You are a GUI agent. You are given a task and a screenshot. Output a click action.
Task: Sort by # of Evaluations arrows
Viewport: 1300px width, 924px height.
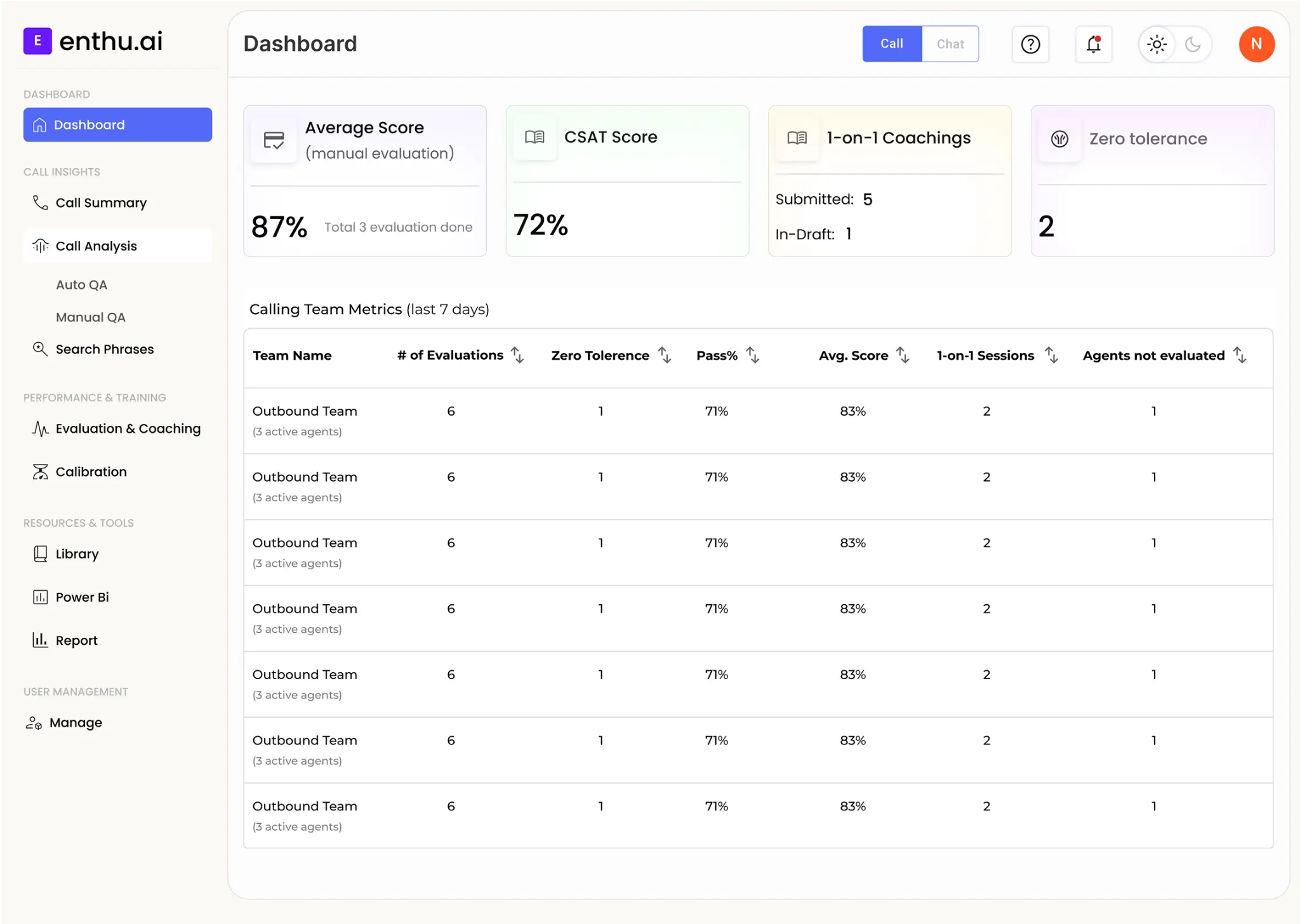tap(517, 355)
